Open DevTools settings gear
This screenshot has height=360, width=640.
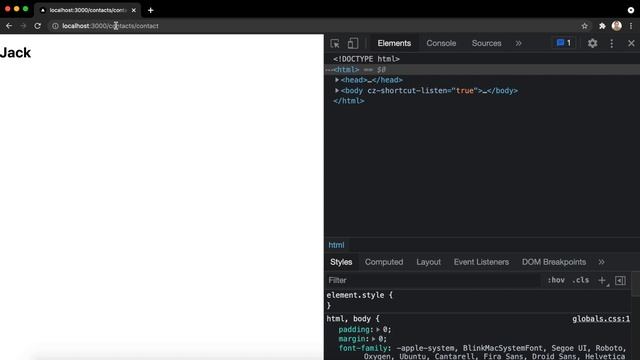coord(592,43)
